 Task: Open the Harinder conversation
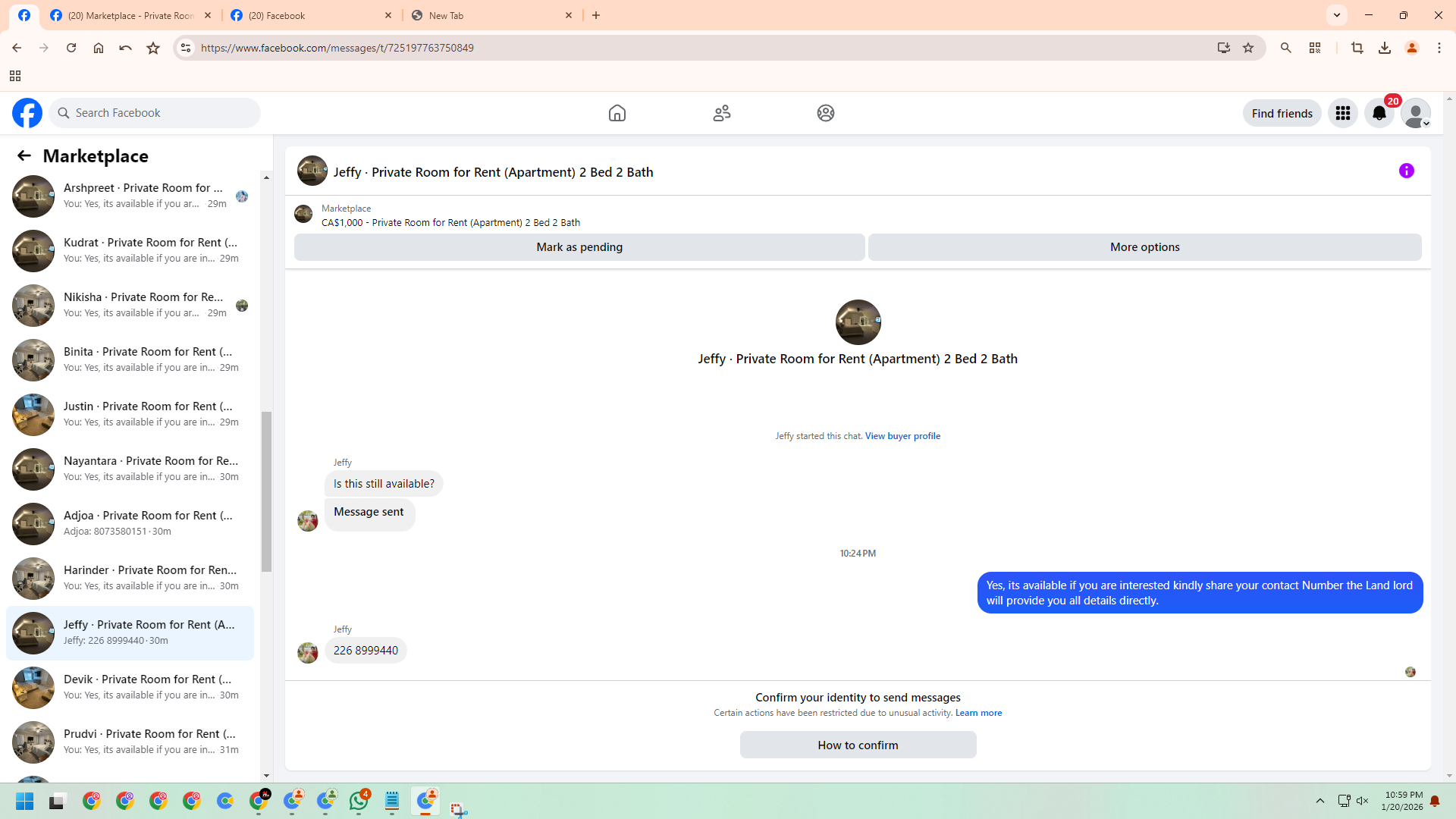click(x=130, y=579)
